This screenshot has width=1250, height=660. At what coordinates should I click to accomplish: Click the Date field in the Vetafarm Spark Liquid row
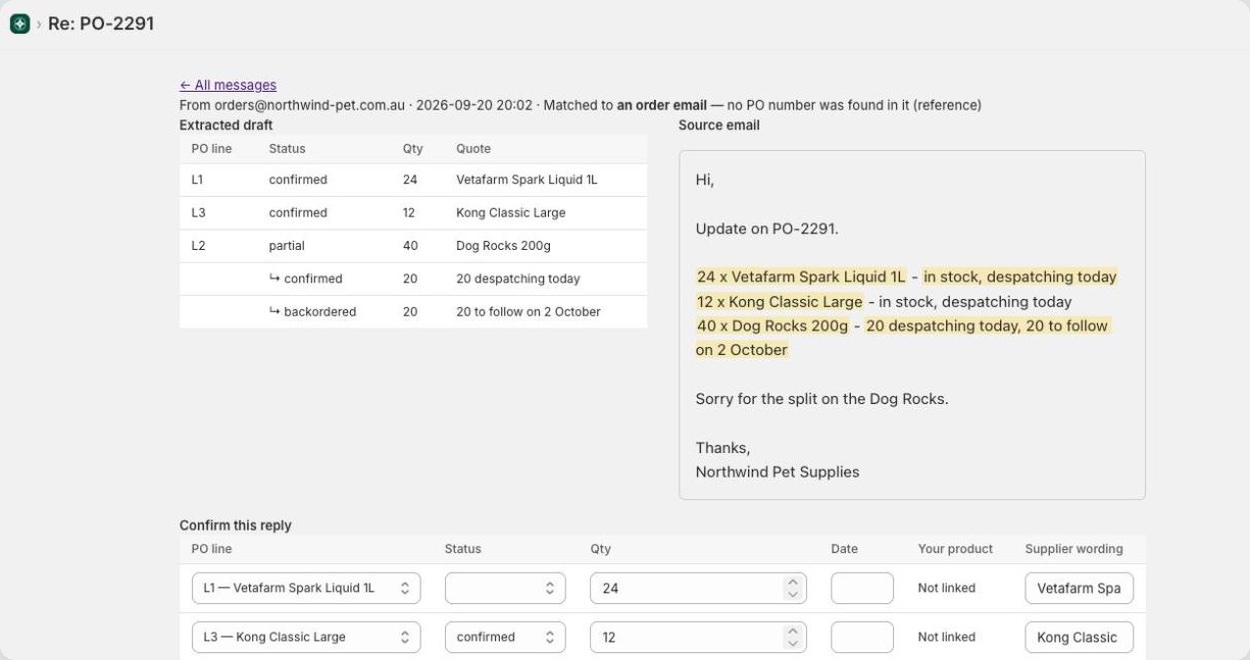click(862, 588)
